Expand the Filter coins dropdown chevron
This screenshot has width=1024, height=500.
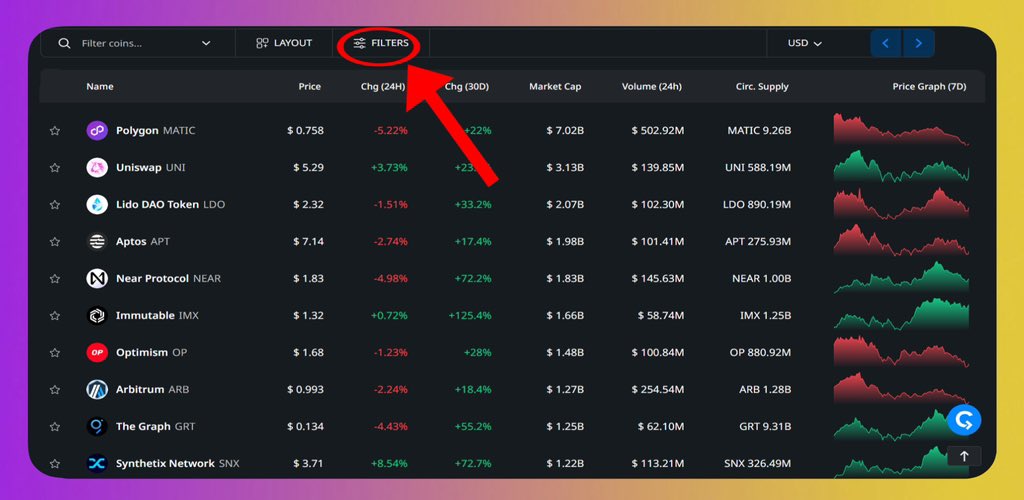206,43
